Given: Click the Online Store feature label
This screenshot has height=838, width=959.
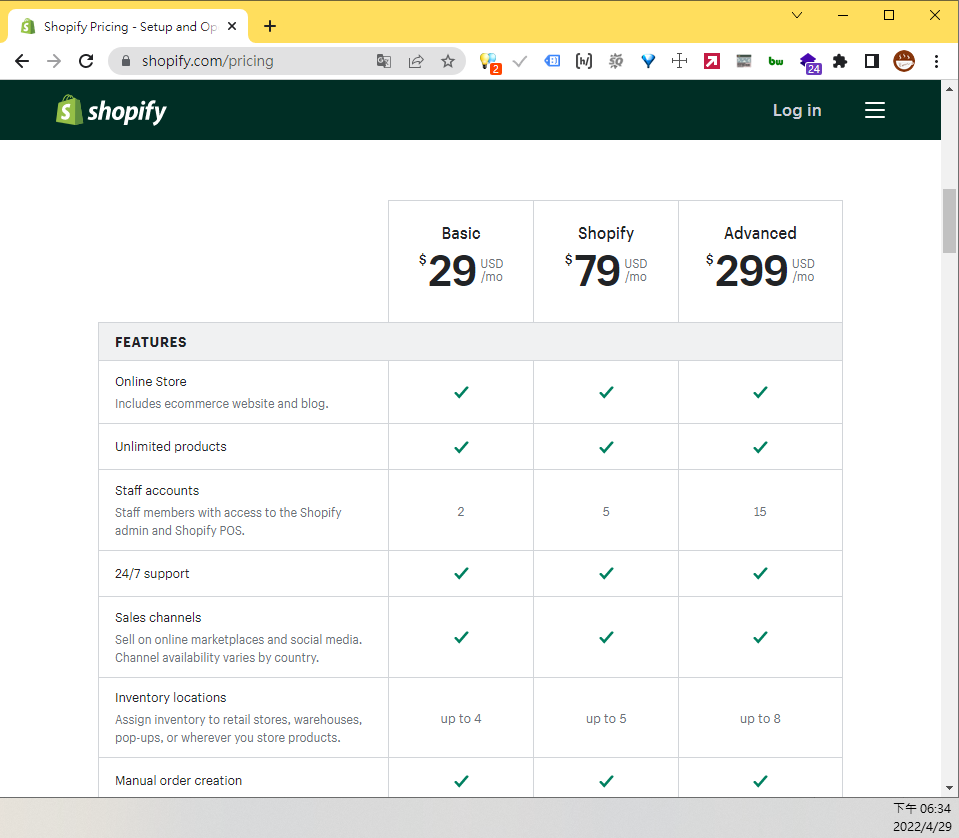Looking at the screenshot, I should point(150,381).
